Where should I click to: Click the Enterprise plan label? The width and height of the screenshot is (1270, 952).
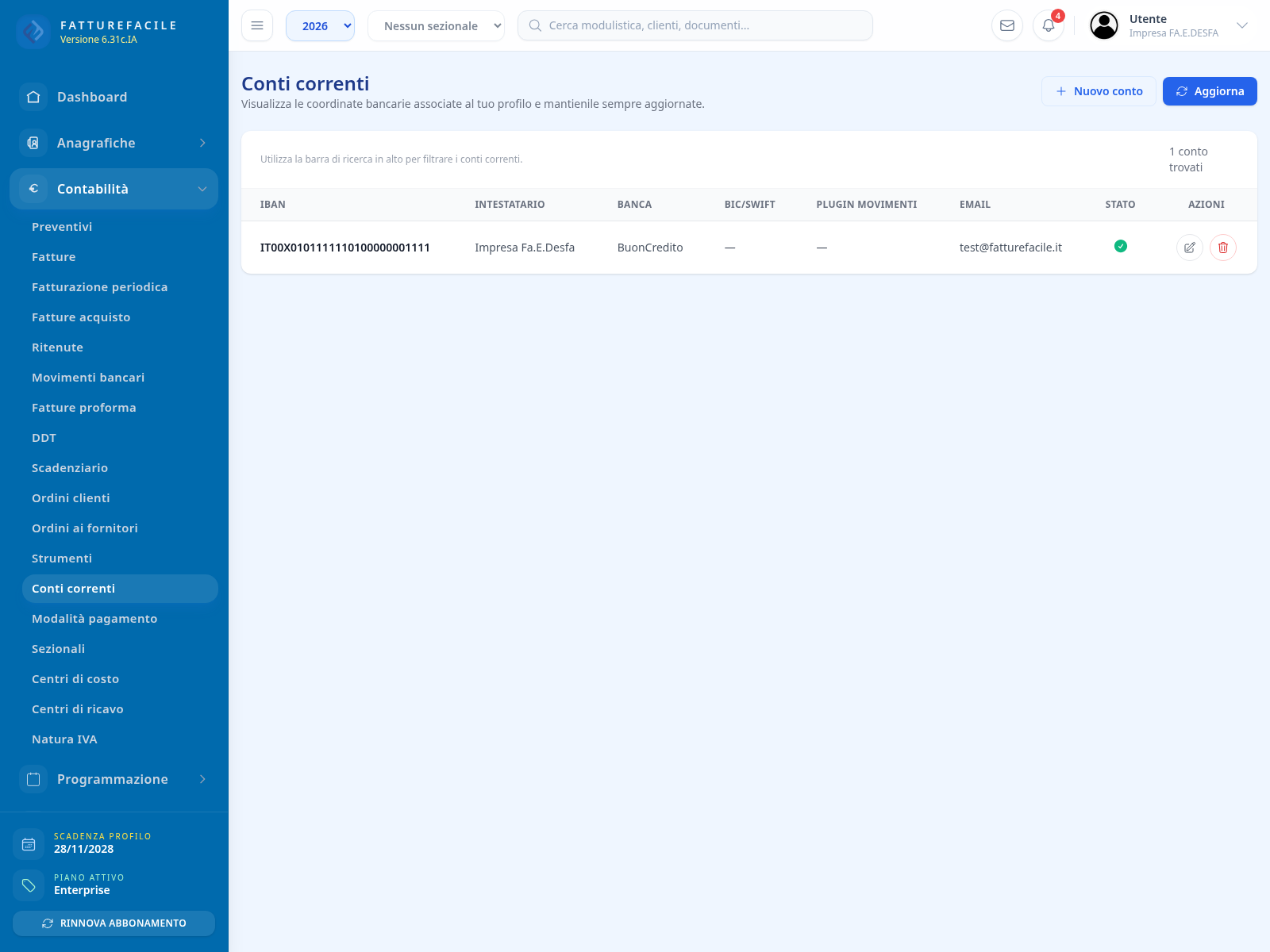tap(82, 890)
